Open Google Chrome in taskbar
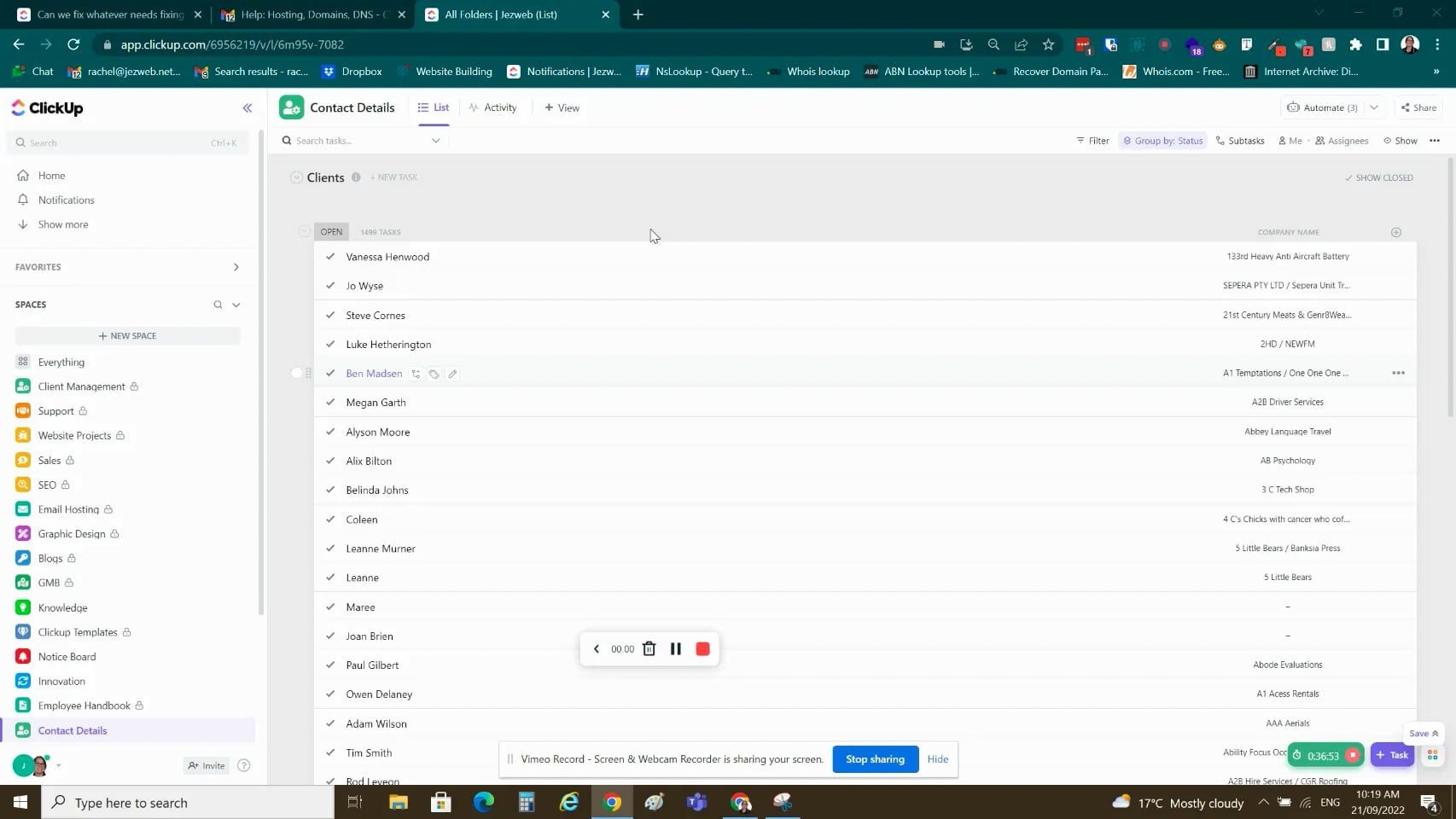Screen dimensions: 1456x819 tap(612, 802)
